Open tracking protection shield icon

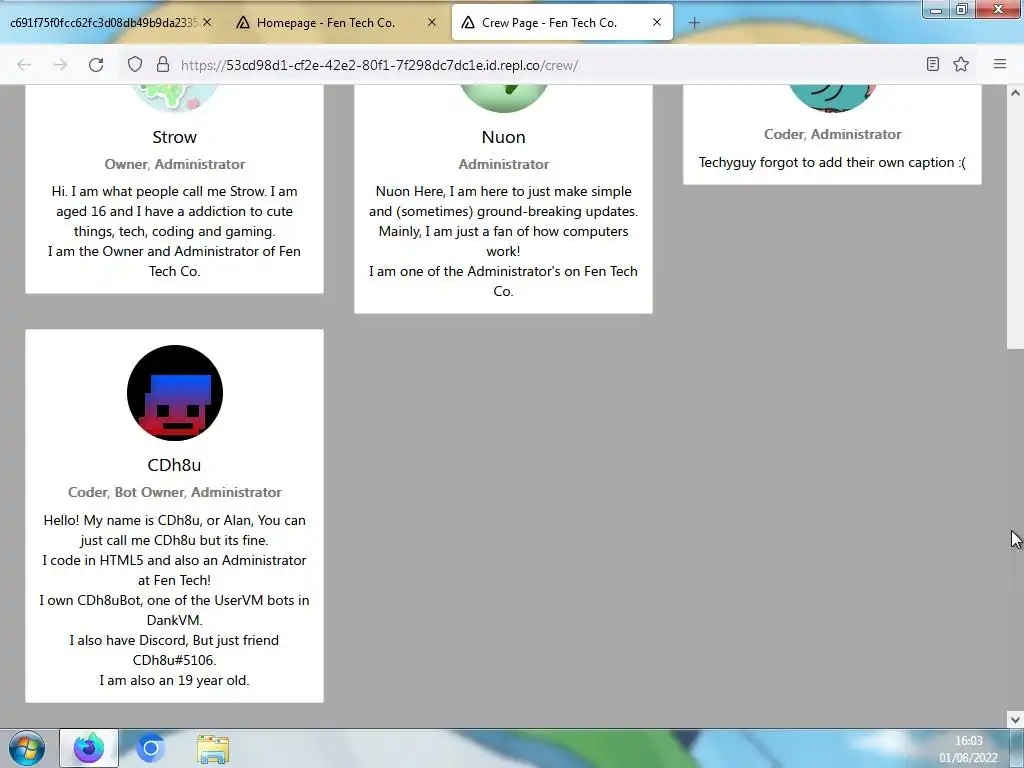click(x=135, y=65)
